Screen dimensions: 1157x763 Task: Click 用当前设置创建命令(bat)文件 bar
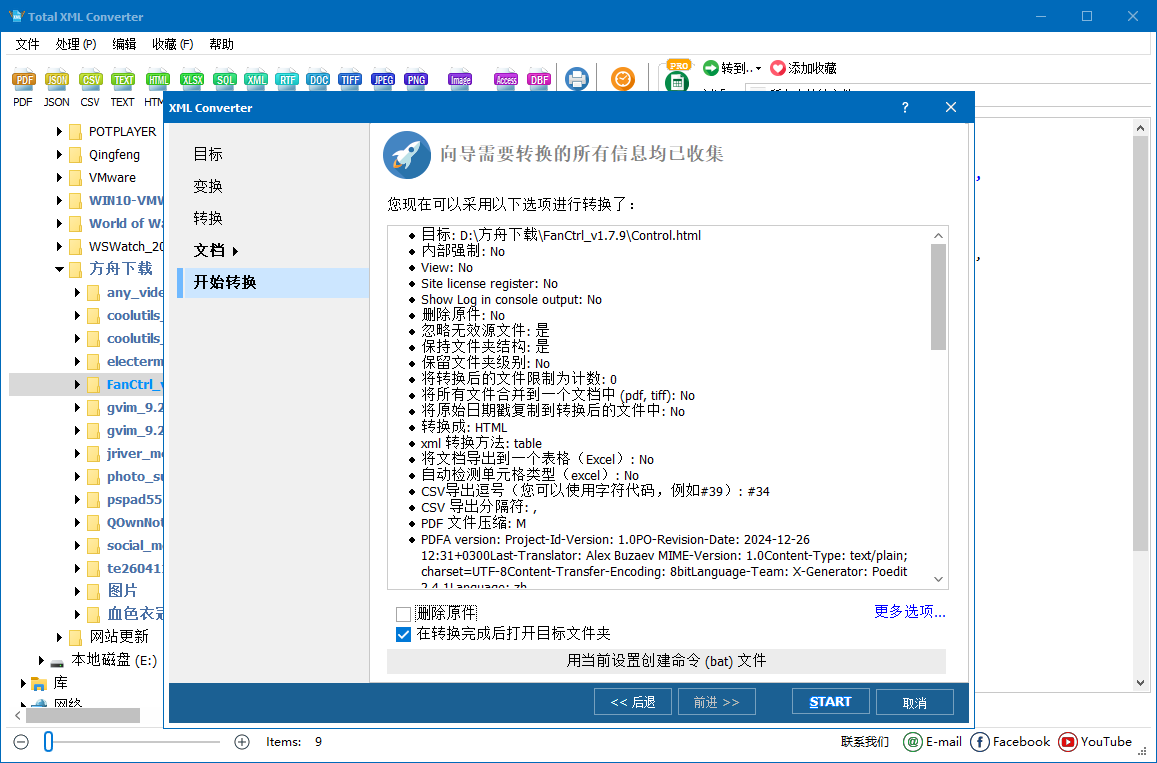click(x=666, y=661)
